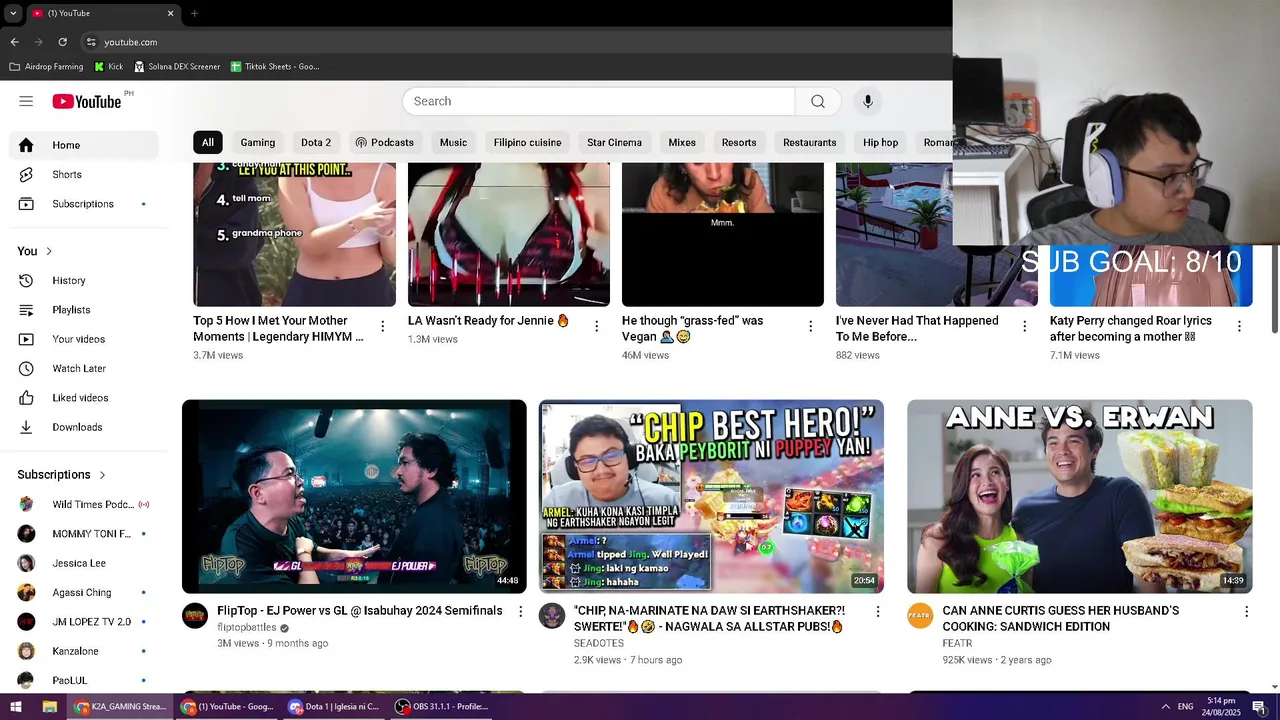Image resolution: width=1280 pixels, height=720 pixels.
Task: Open History in the sidebar
Action: pyautogui.click(x=84, y=281)
